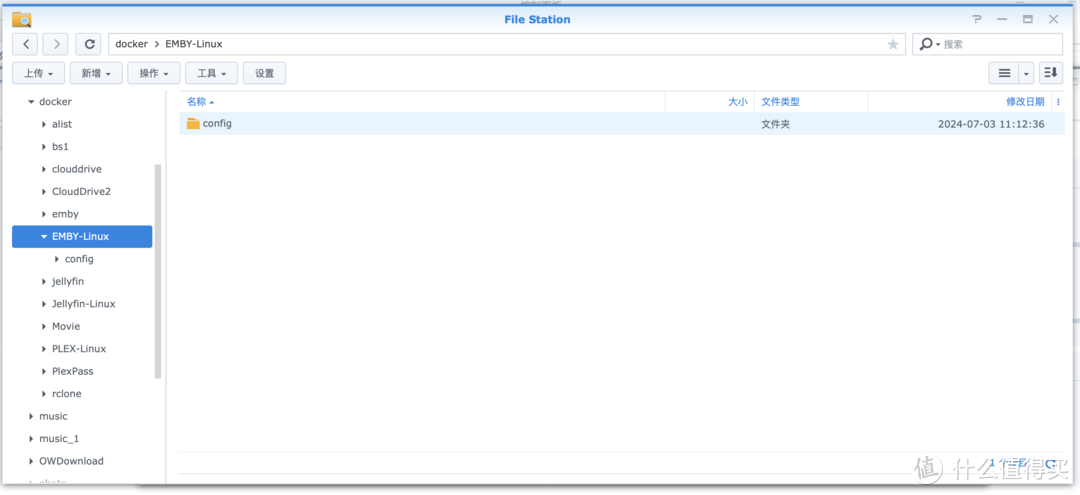Click the back navigation arrow
Screen dimensions: 1080x495
(25, 44)
